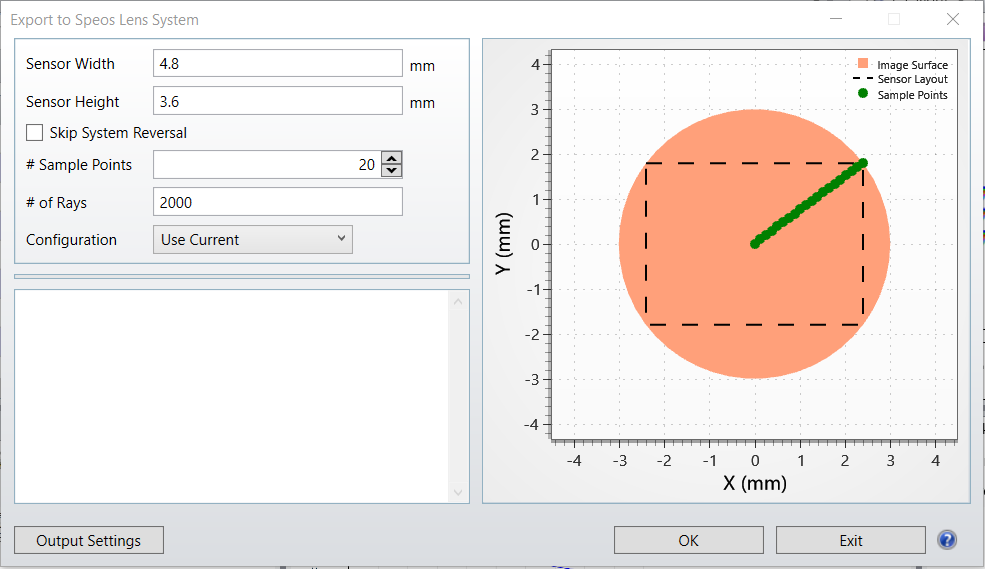Increase # Sample Points with up arrow
The height and width of the screenshot is (569, 985).
[392, 158]
